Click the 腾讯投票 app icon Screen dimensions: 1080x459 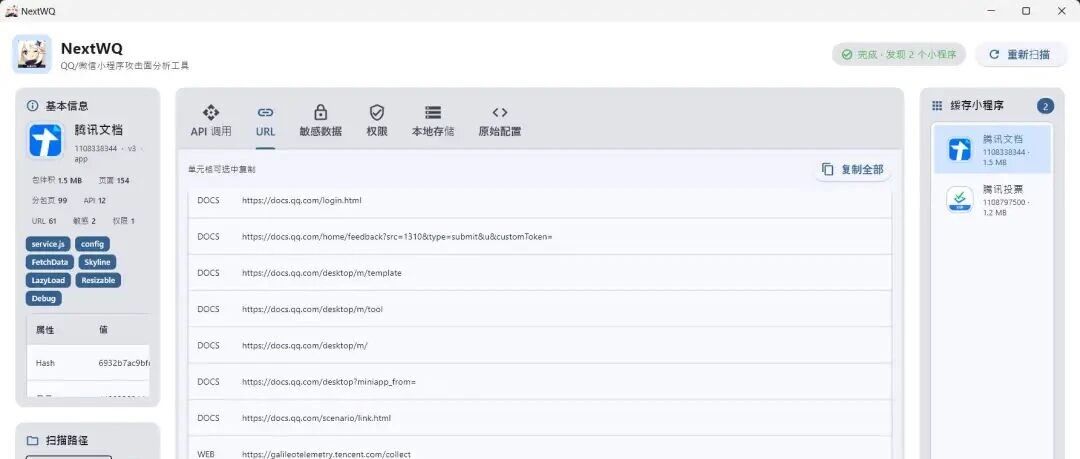point(960,199)
